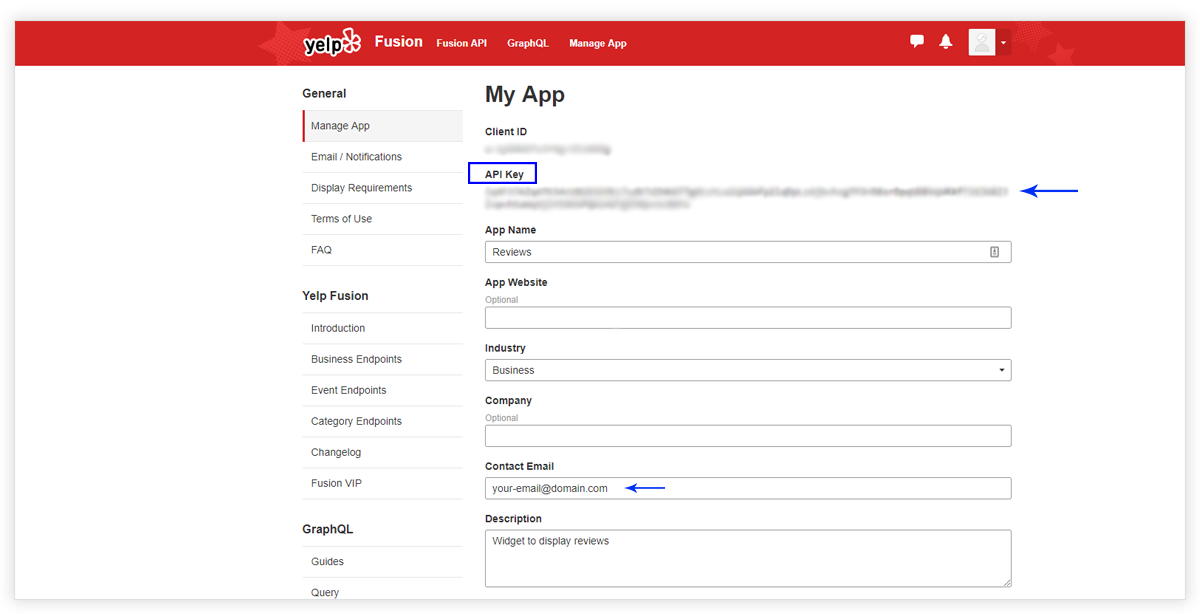Viewport: 1200px width, 614px height.
Task: Open the Terms of Use link
Action: pos(341,219)
